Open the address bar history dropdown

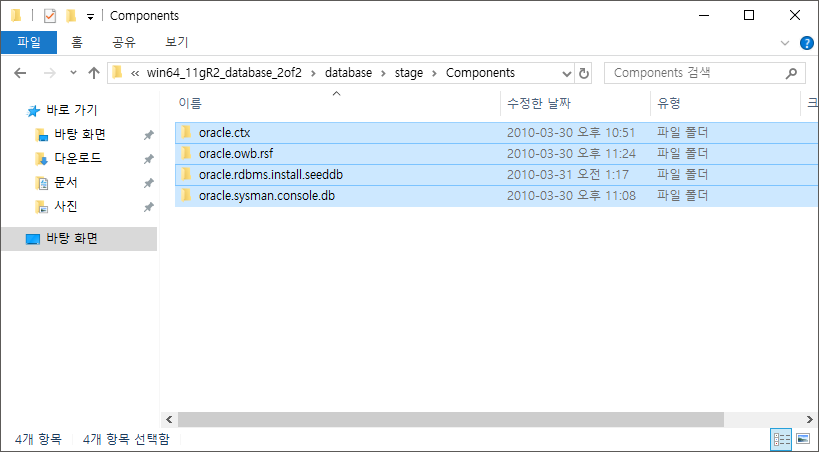(567, 73)
